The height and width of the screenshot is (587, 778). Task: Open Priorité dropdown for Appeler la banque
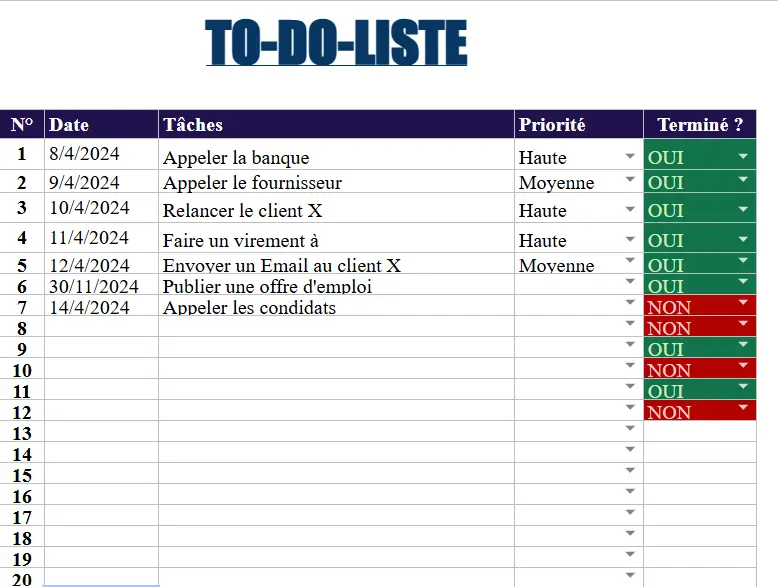pos(630,156)
